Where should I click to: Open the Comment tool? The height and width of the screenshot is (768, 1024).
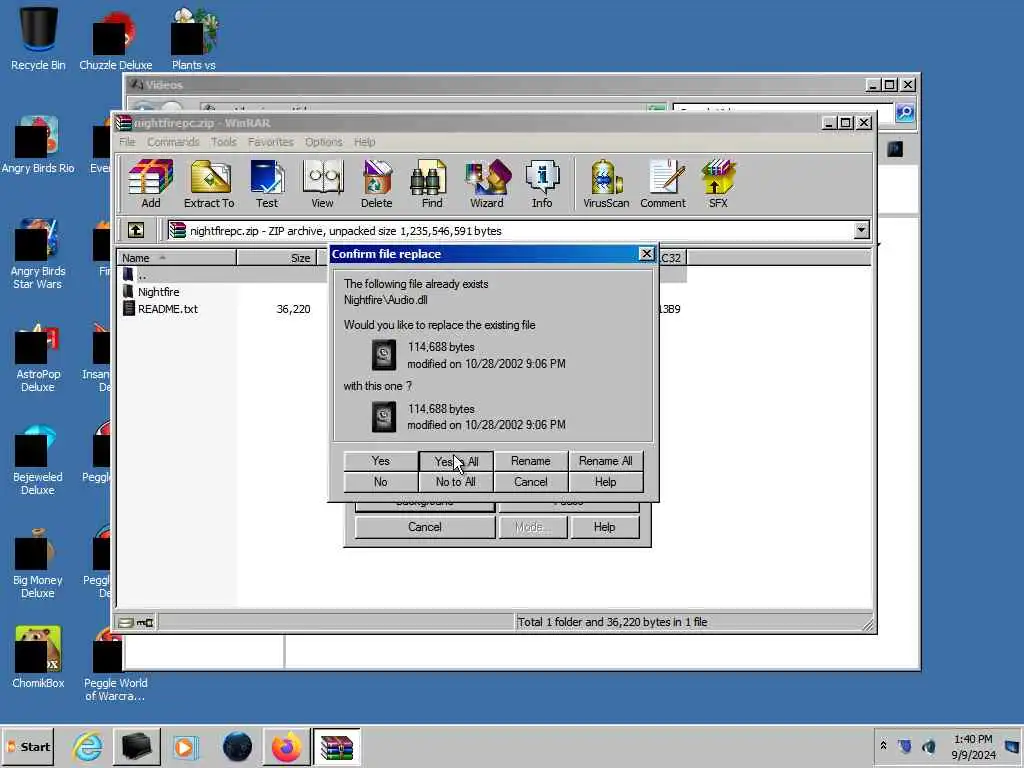(663, 184)
